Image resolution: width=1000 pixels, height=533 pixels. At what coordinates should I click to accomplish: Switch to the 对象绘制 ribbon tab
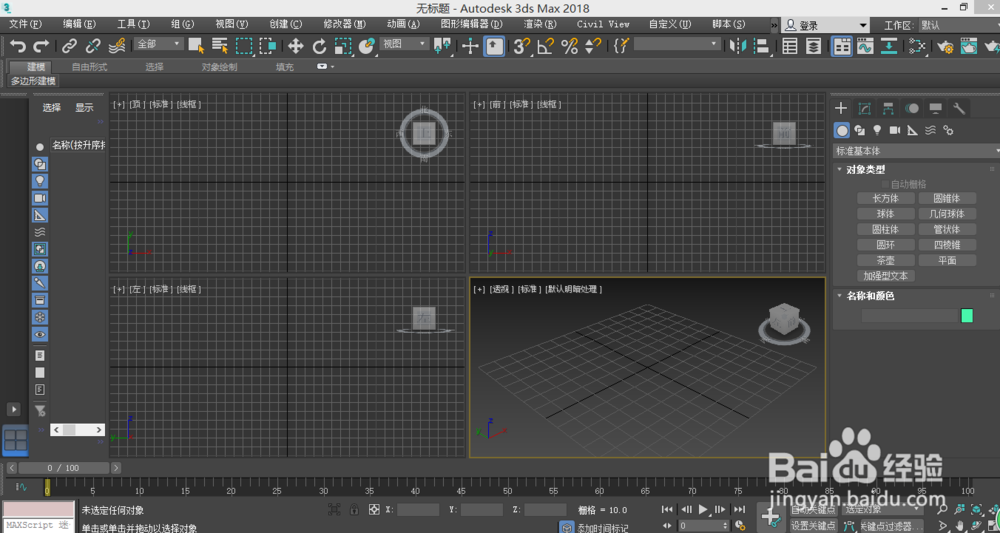(x=219, y=66)
